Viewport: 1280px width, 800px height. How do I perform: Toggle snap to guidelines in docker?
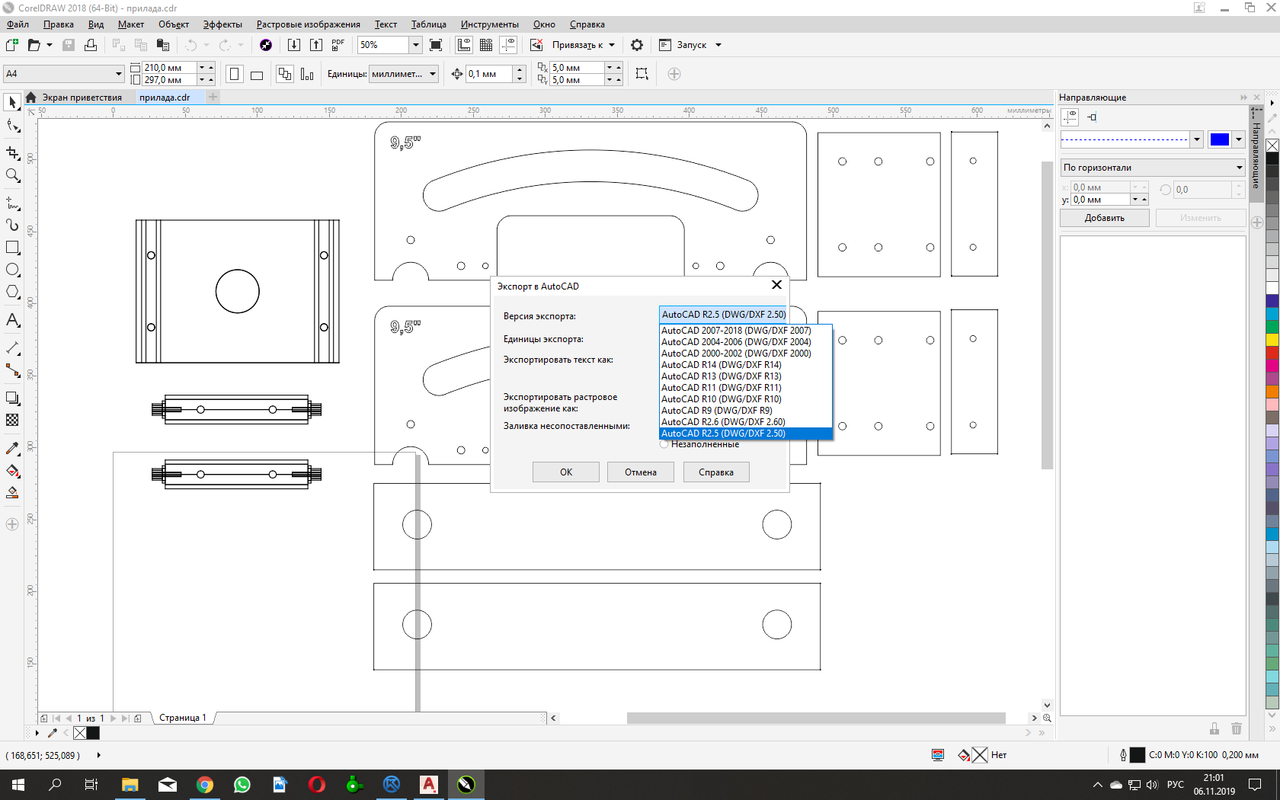point(1092,117)
